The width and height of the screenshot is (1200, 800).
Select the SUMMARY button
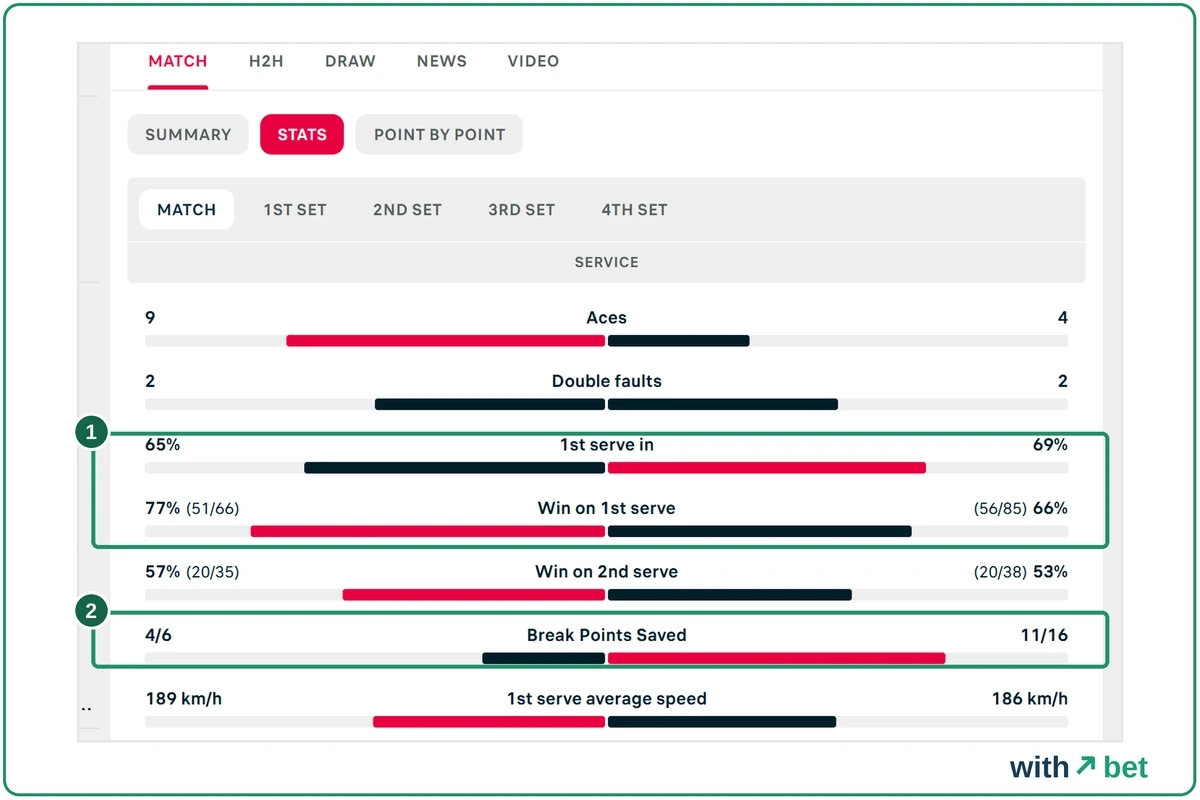click(188, 134)
